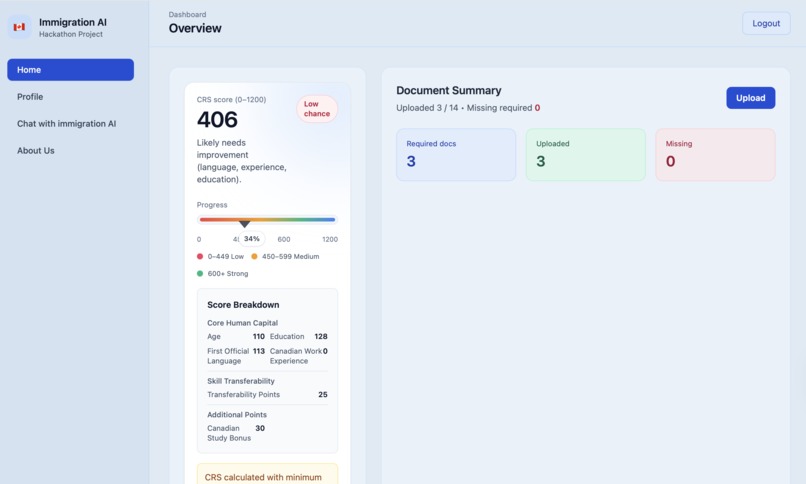Image resolution: width=806 pixels, height=484 pixels.
Task: Click the 450–599 Medium legend text
Action: 290,256
